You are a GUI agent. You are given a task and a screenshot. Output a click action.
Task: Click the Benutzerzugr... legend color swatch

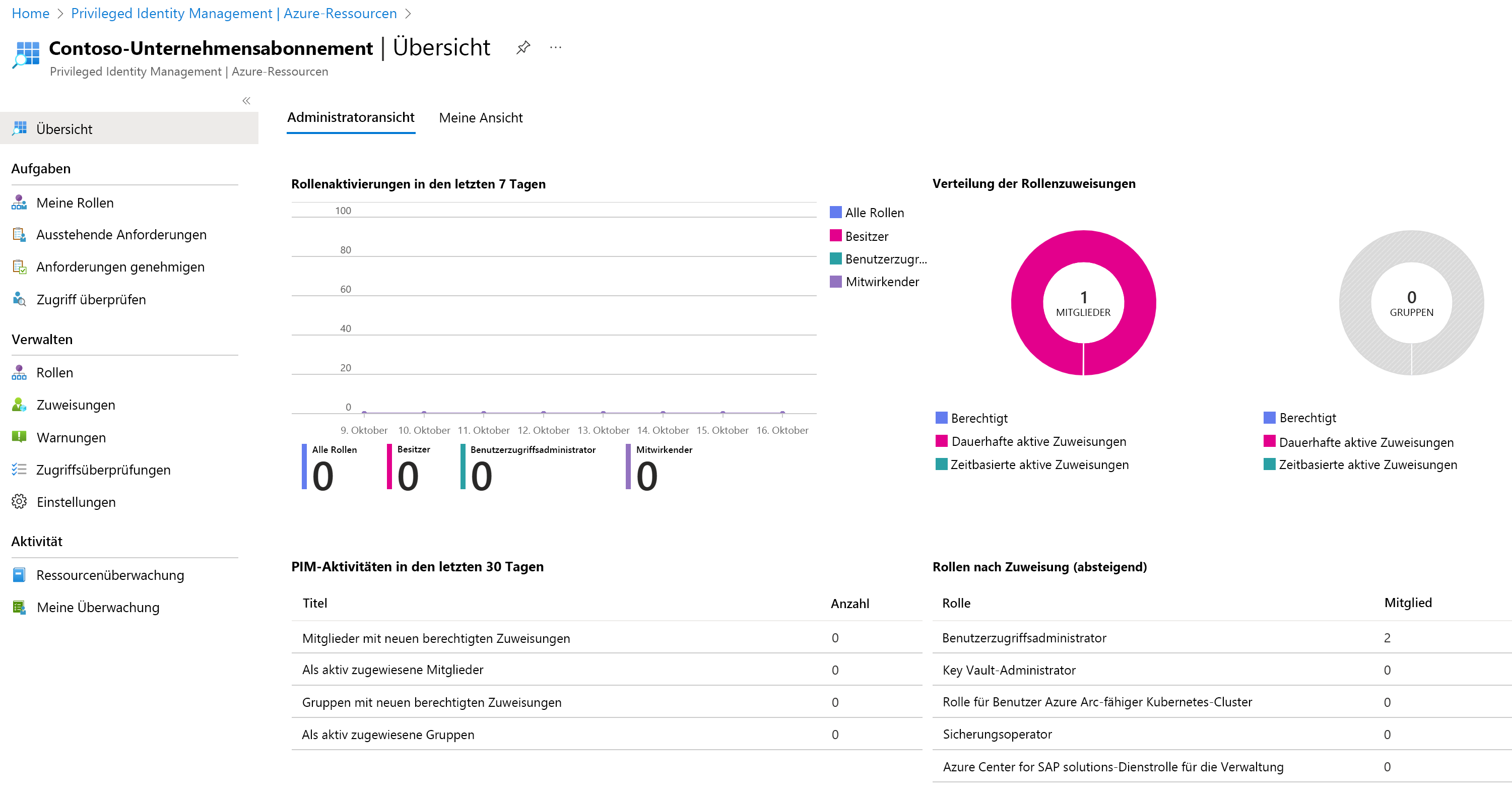[835, 259]
